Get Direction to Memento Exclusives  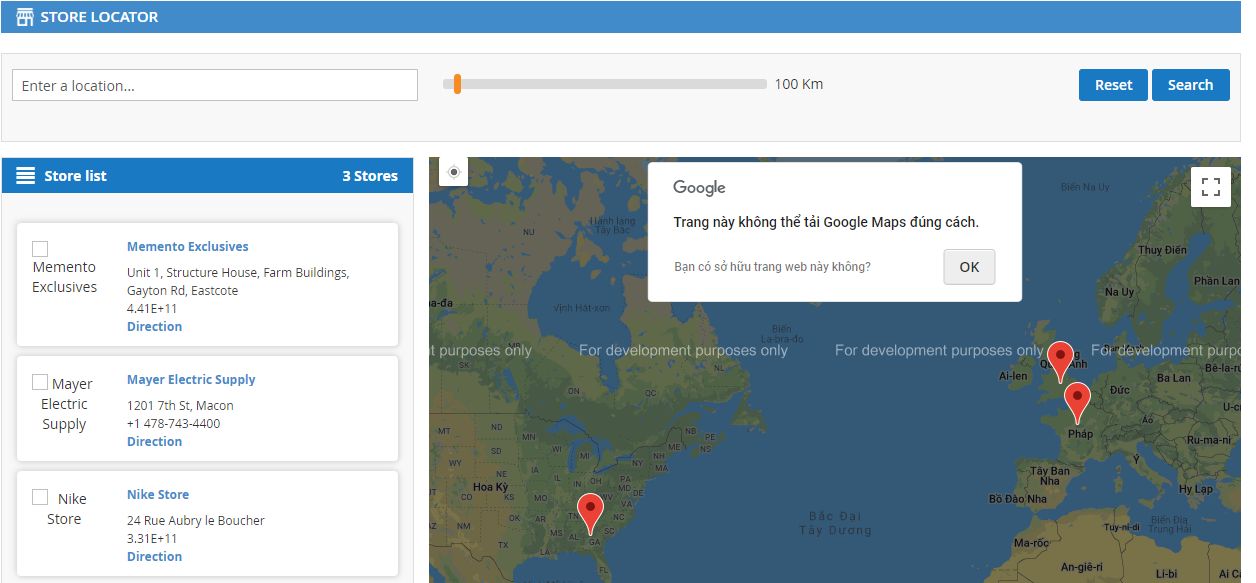(154, 327)
